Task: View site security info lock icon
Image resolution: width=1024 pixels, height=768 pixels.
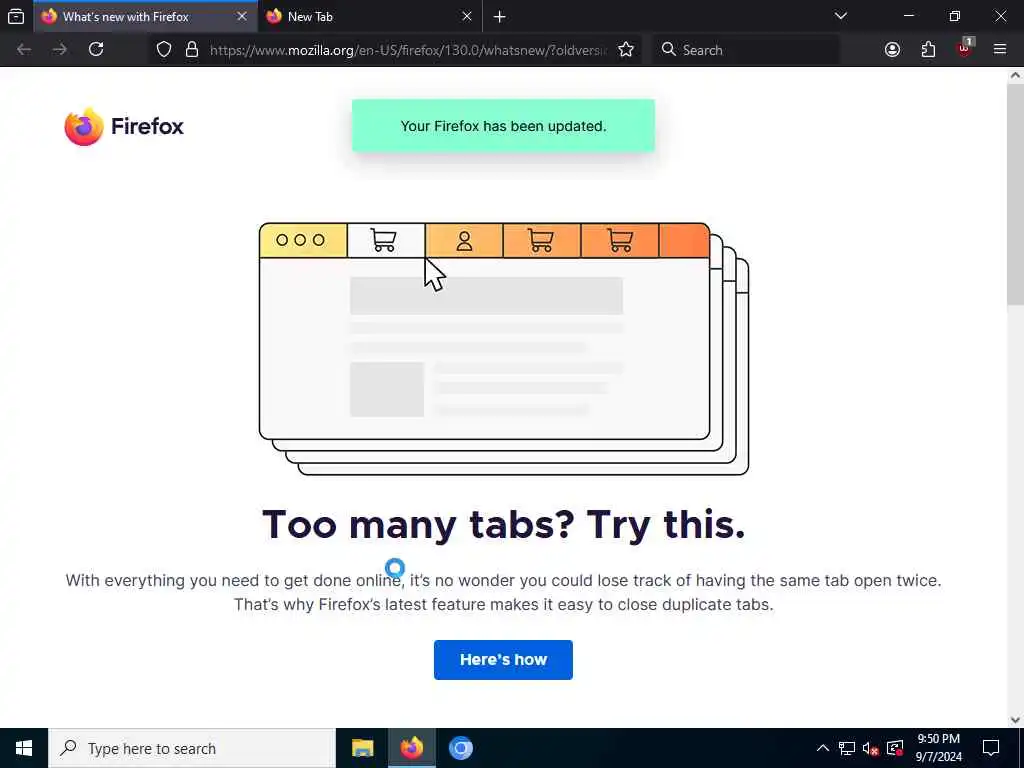Action: [191, 50]
